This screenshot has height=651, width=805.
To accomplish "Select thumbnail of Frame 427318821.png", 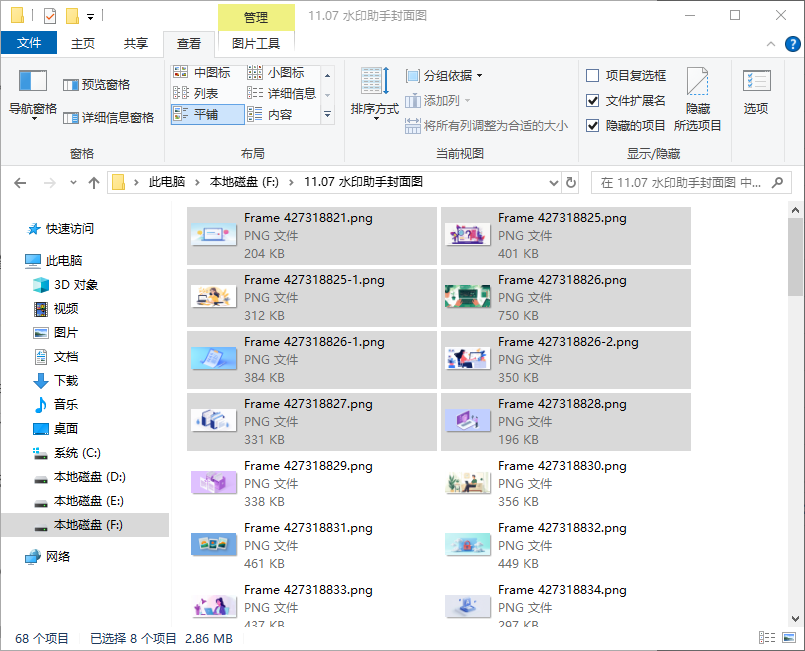I will tap(214, 235).
